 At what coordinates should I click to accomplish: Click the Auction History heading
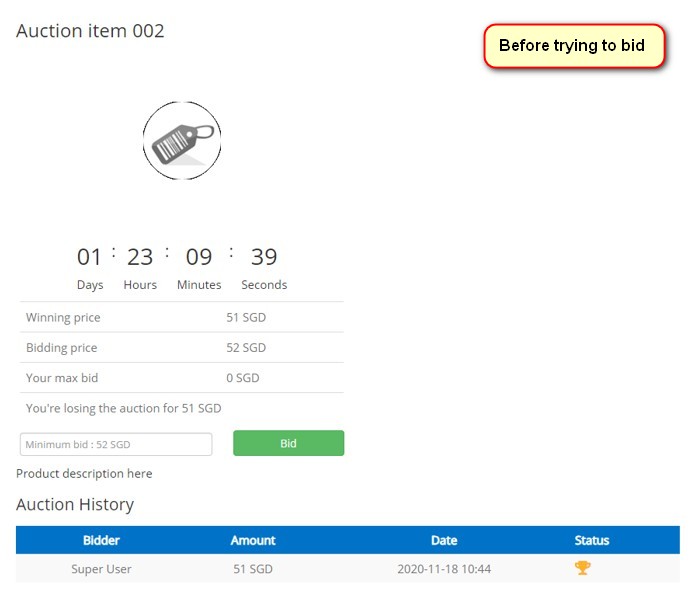[x=75, y=504]
